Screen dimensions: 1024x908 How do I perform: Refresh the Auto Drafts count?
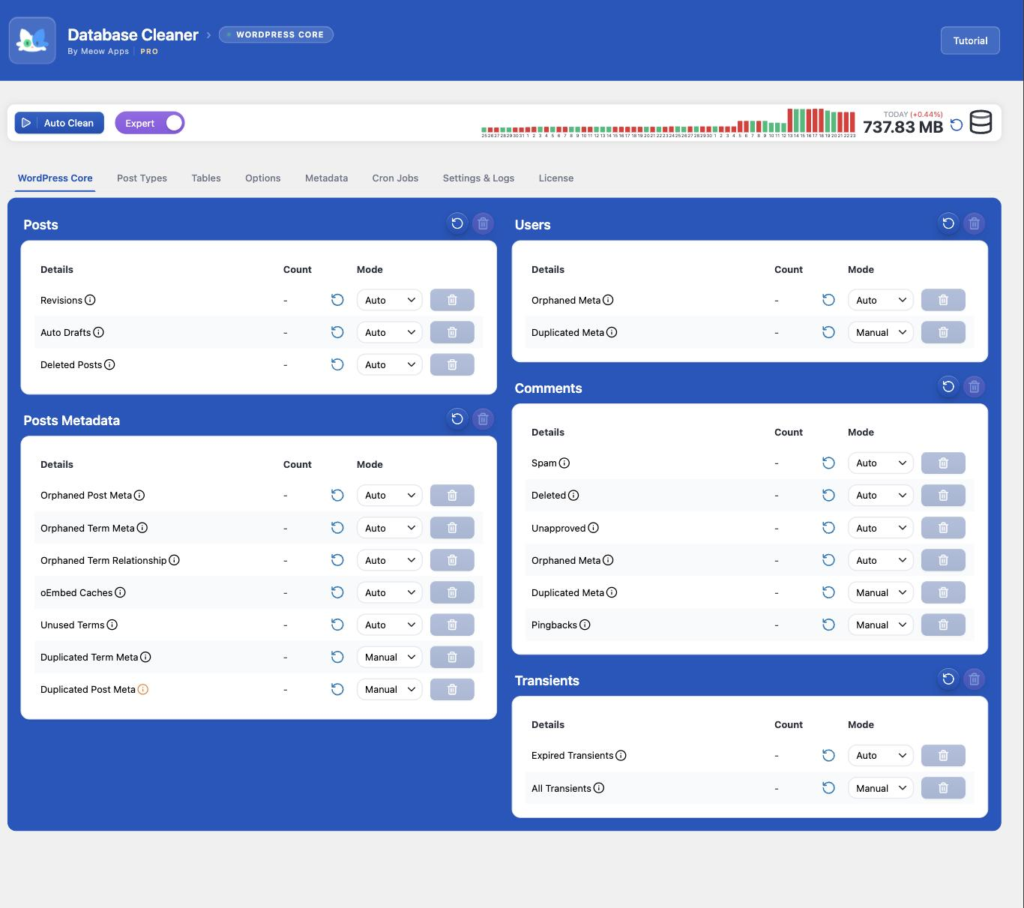pyautogui.click(x=337, y=332)
